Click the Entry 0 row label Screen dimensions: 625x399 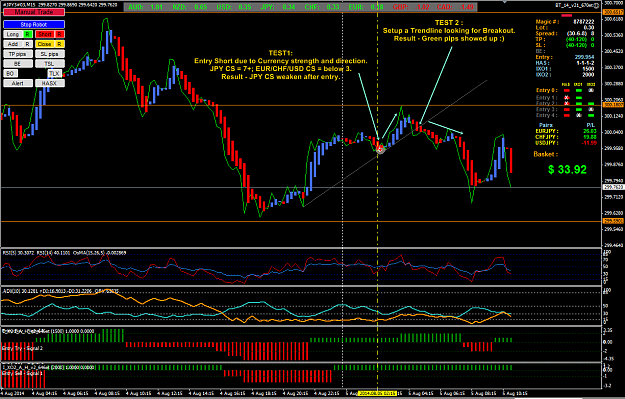coord(546,90)
